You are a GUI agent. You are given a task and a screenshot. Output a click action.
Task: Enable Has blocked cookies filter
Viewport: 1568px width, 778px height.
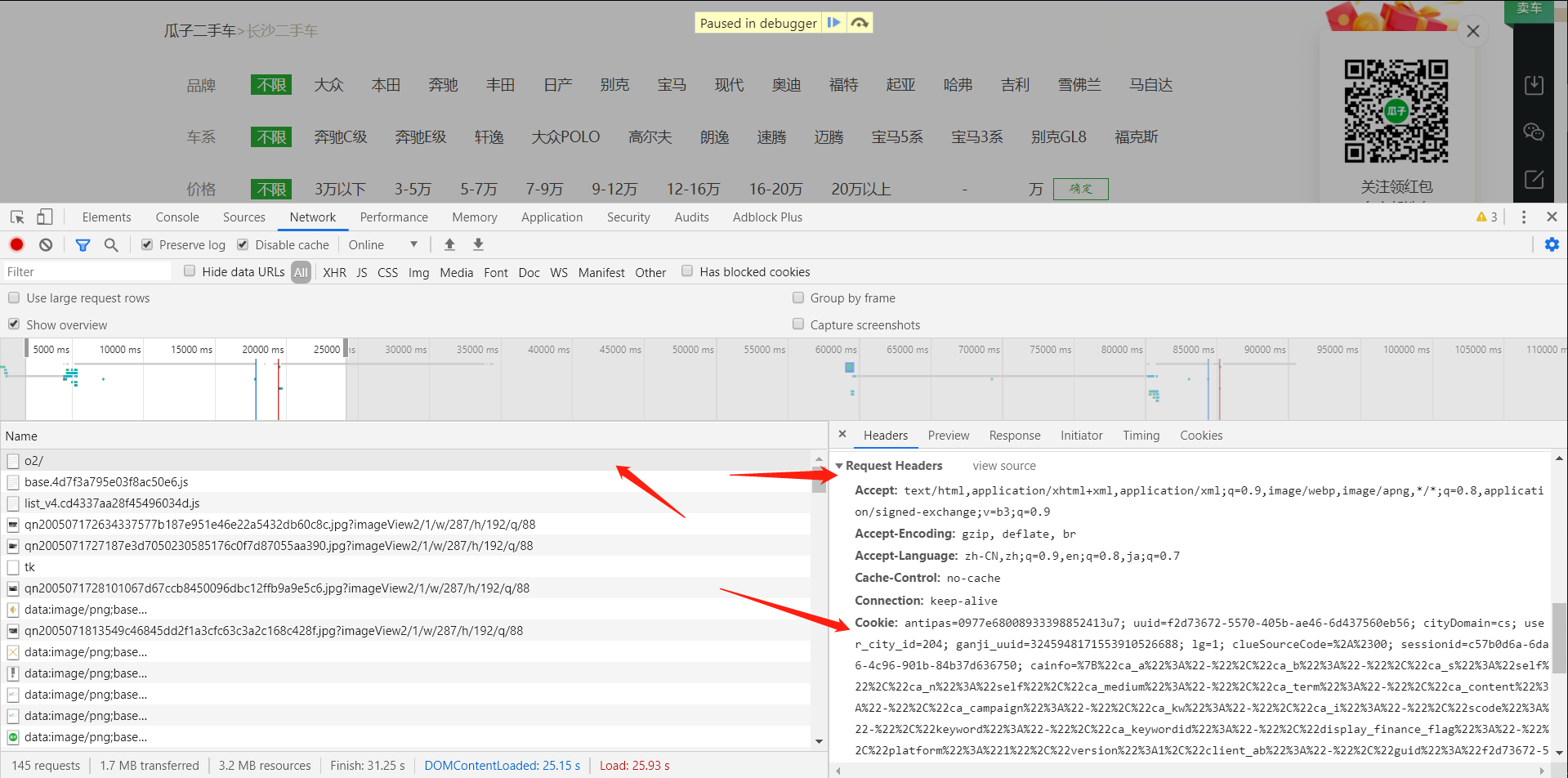tap(687, 271)
